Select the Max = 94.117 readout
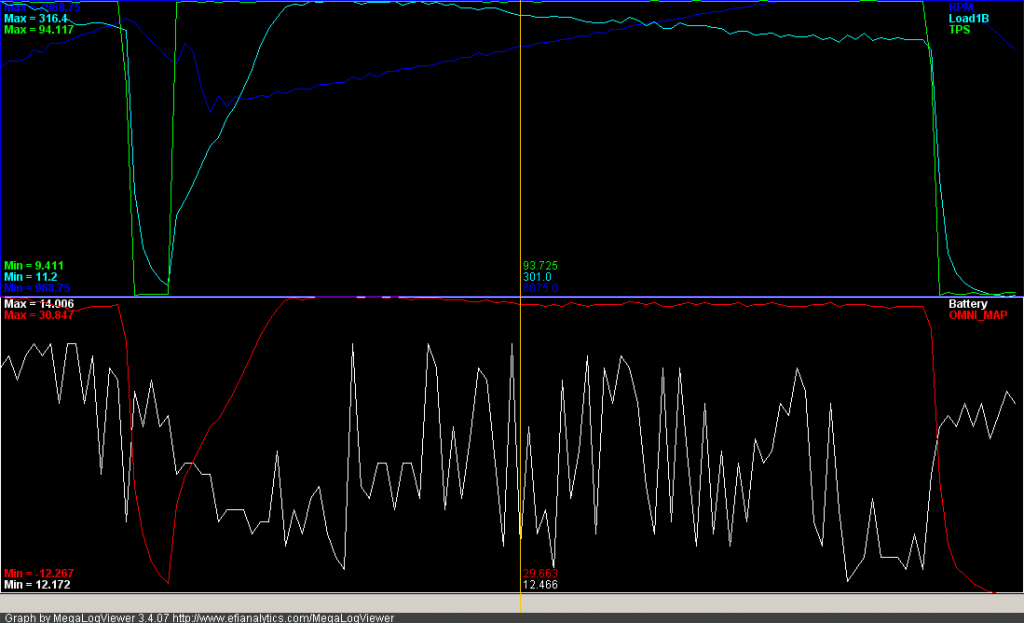This screenshot has height=623, width=1024. (x=39, y=29)
